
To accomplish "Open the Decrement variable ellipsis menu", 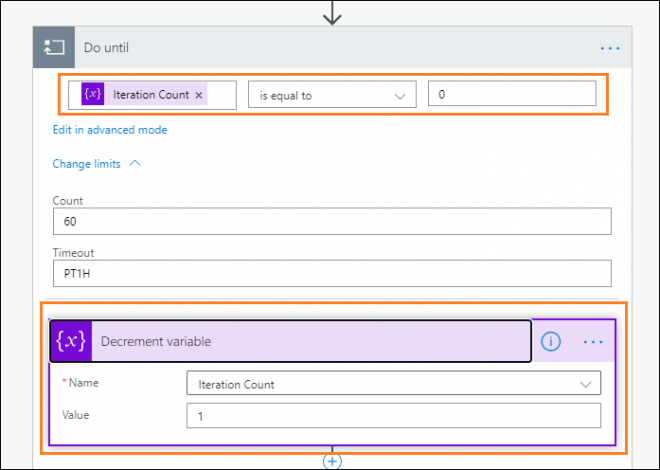I will (x=593, y=342).
